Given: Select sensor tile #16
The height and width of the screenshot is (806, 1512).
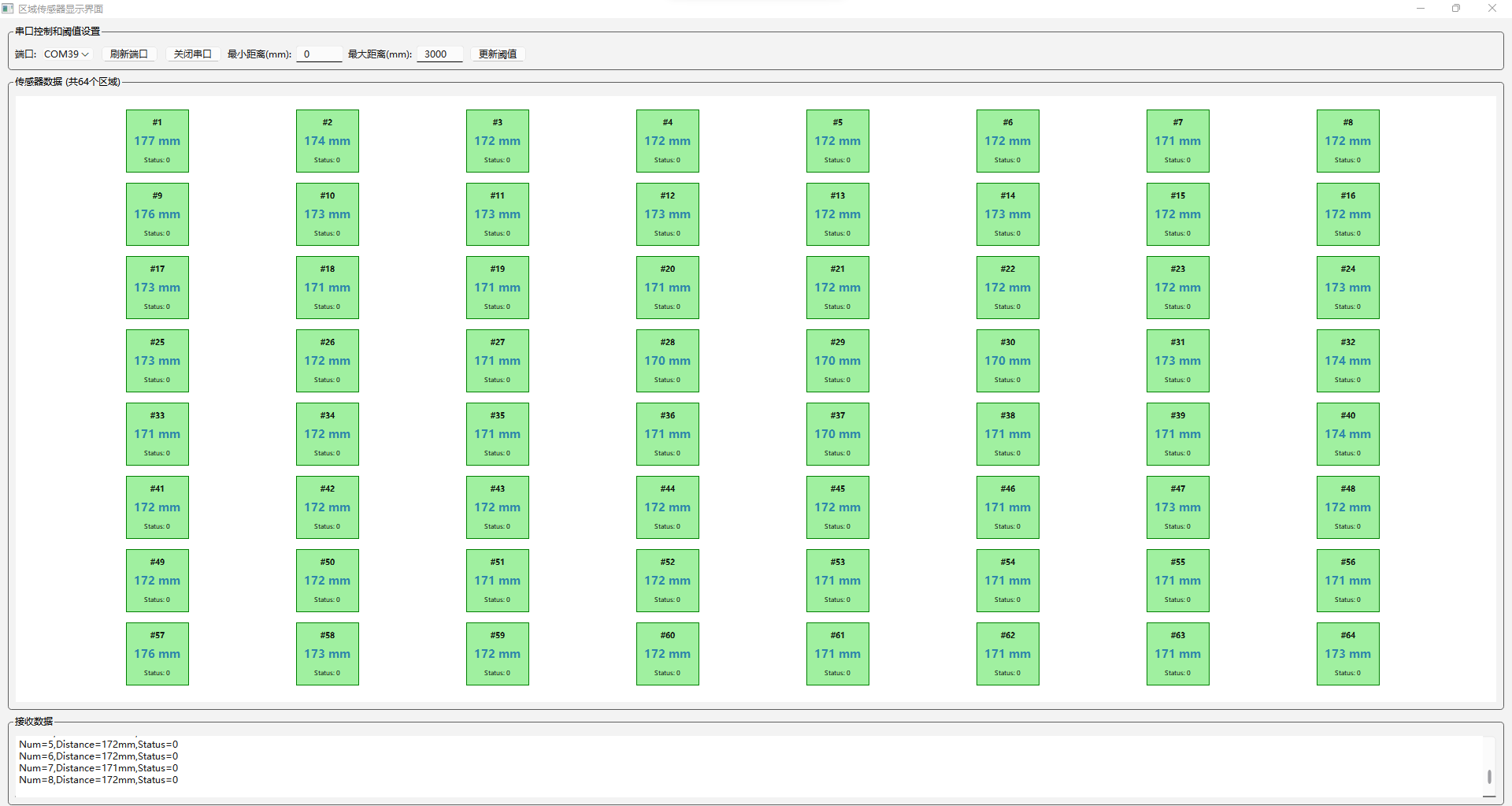Looking at the screenshot, I should tap(1348, 214).
